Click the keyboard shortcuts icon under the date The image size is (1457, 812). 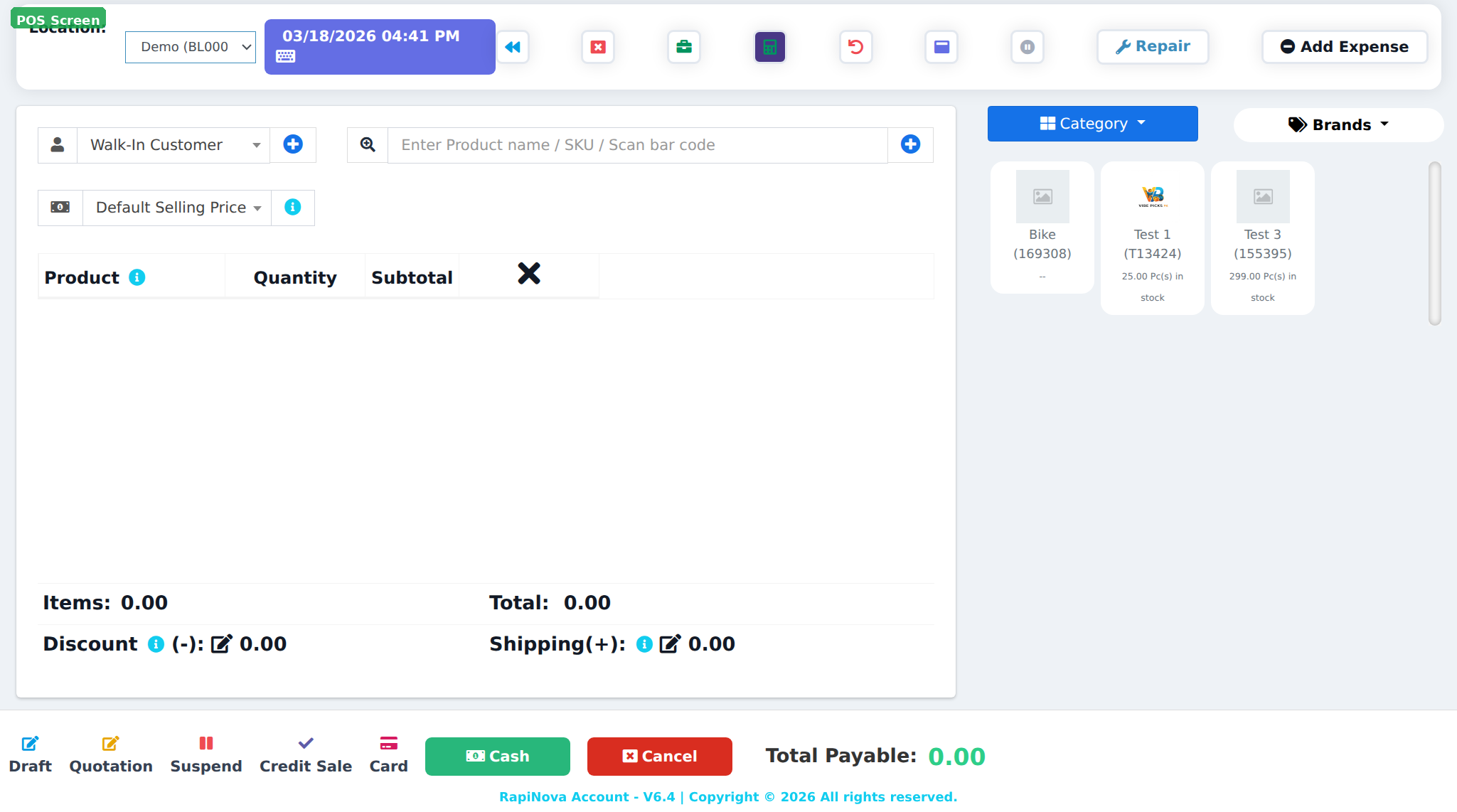[286, 56]
